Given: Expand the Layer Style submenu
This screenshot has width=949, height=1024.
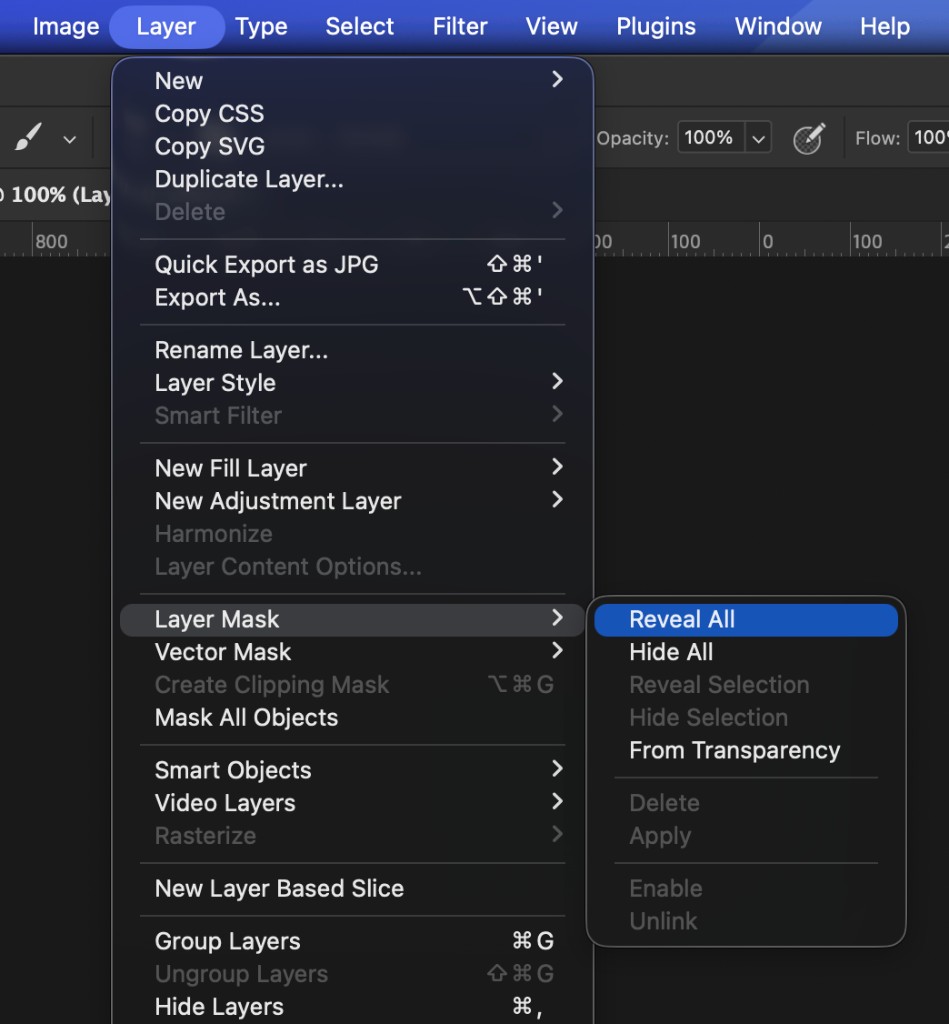Looking at the screenshot, I should [x=353, y=383].
